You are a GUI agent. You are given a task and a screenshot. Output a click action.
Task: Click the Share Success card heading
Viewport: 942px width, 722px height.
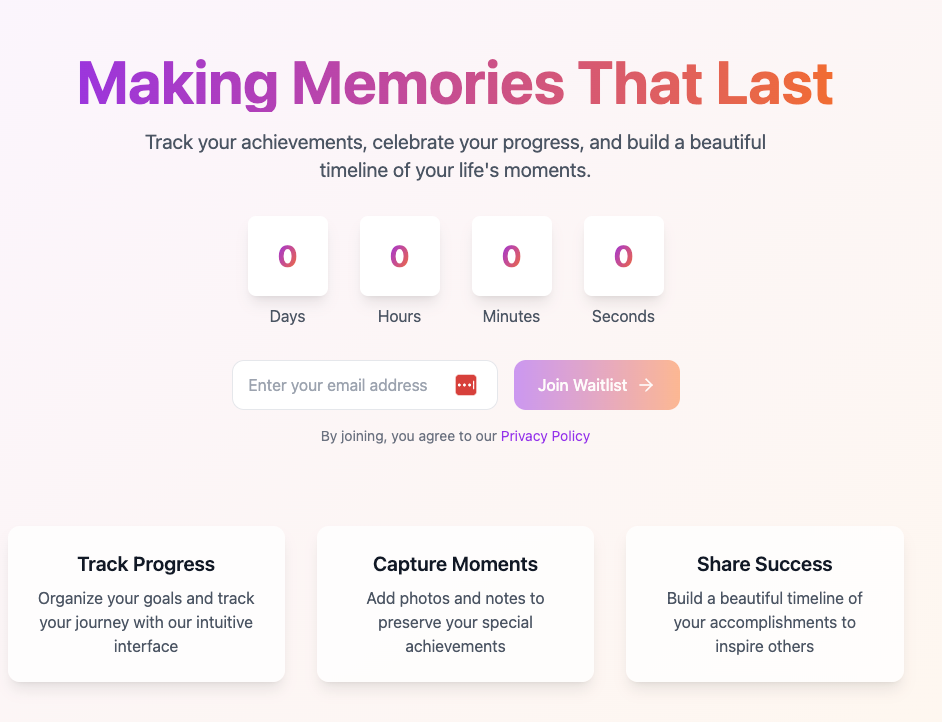[765, 564]
